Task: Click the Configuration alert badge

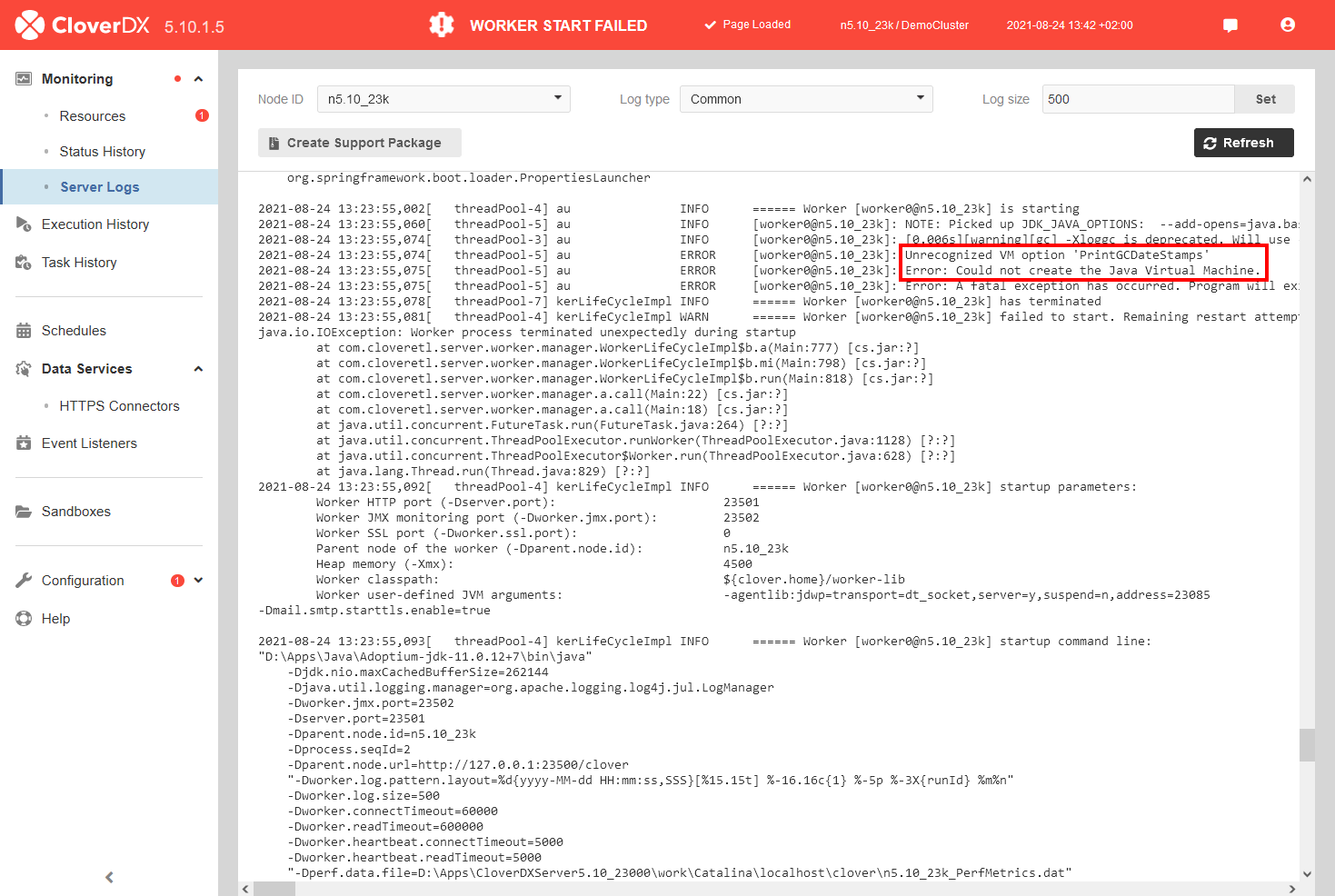Action: point(177,581)
